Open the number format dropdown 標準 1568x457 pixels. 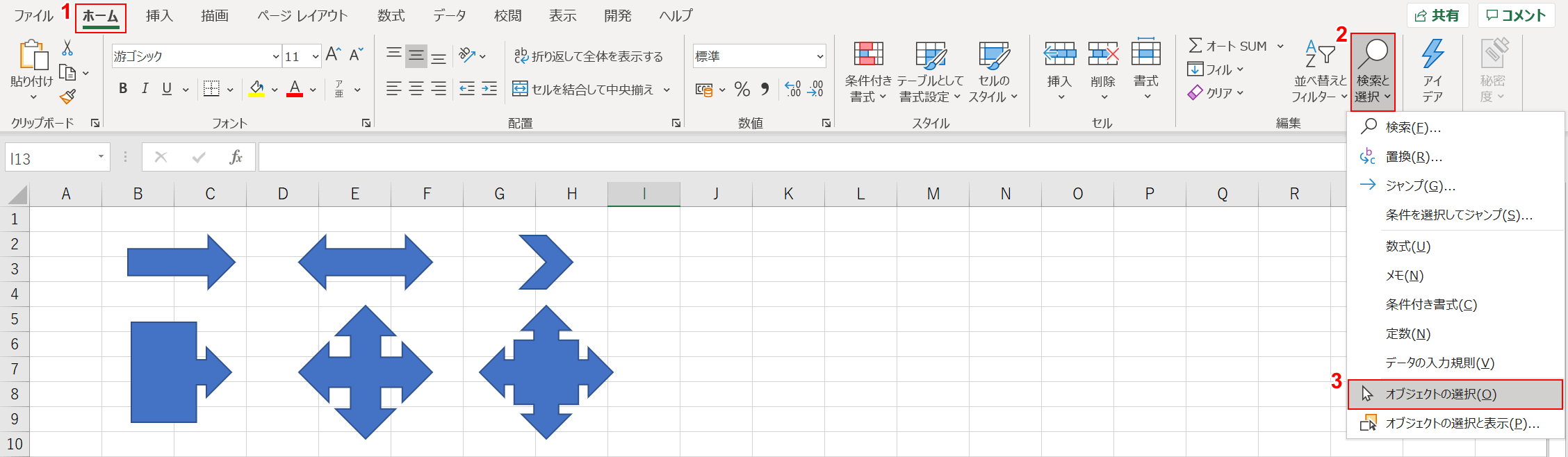[820, 56]
